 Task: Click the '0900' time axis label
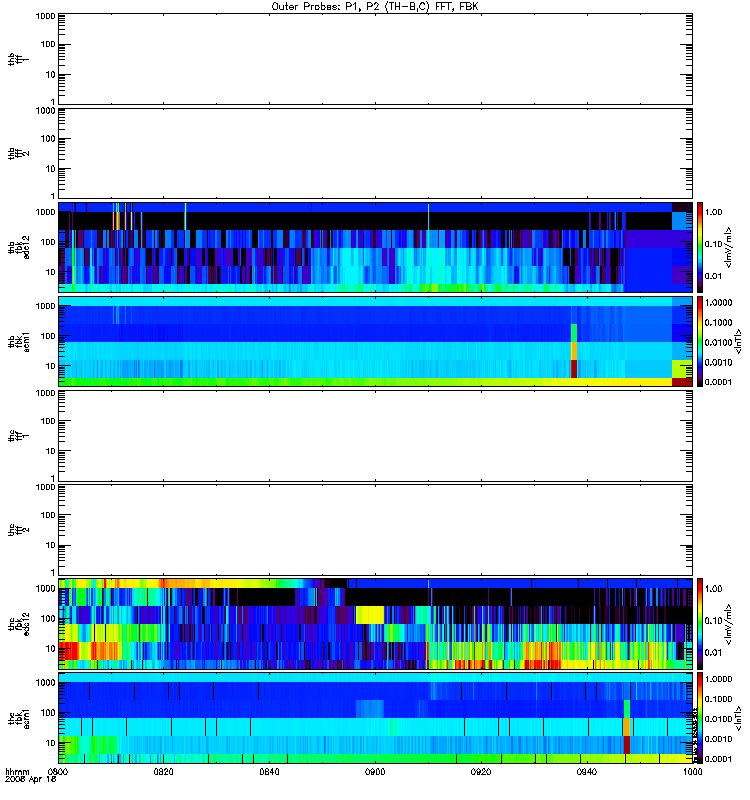375,771
